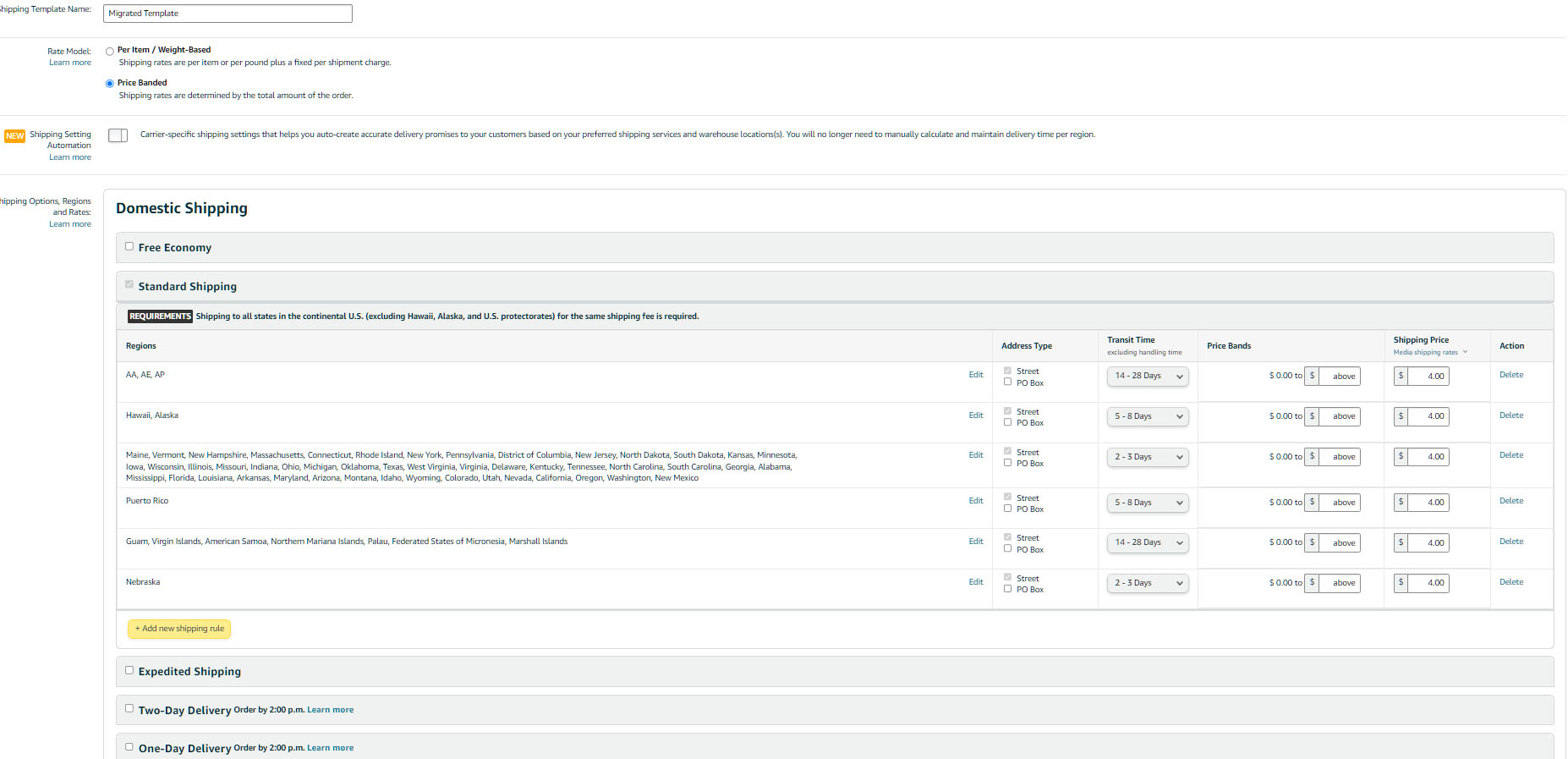Click shipping price field for Puerto Rico
The image size is (1568, 759).
coord(1428,503)
